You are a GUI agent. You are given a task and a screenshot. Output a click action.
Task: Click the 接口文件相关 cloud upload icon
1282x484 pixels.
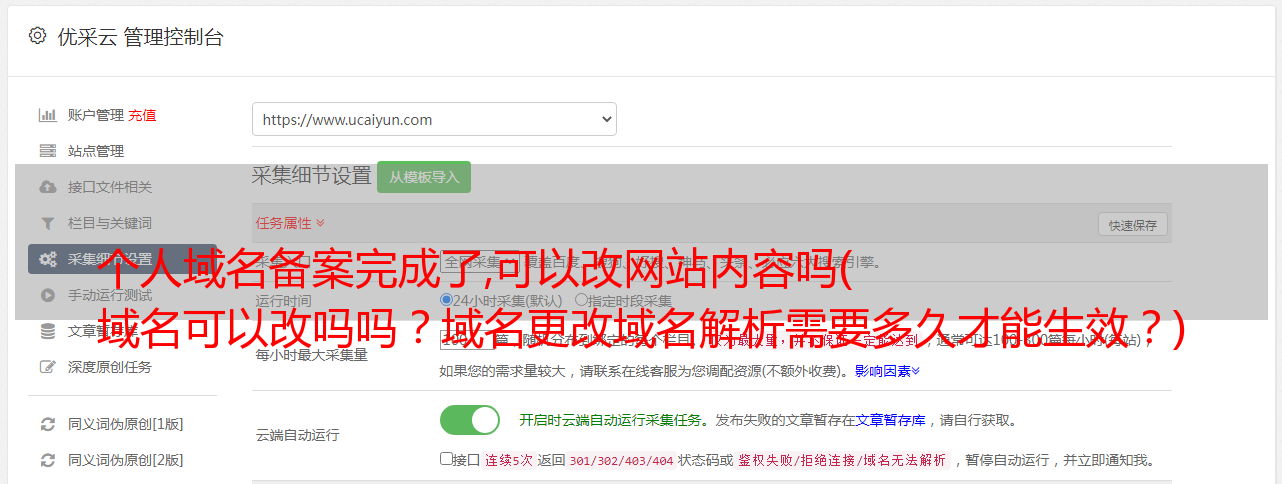(x=47, y=187)
